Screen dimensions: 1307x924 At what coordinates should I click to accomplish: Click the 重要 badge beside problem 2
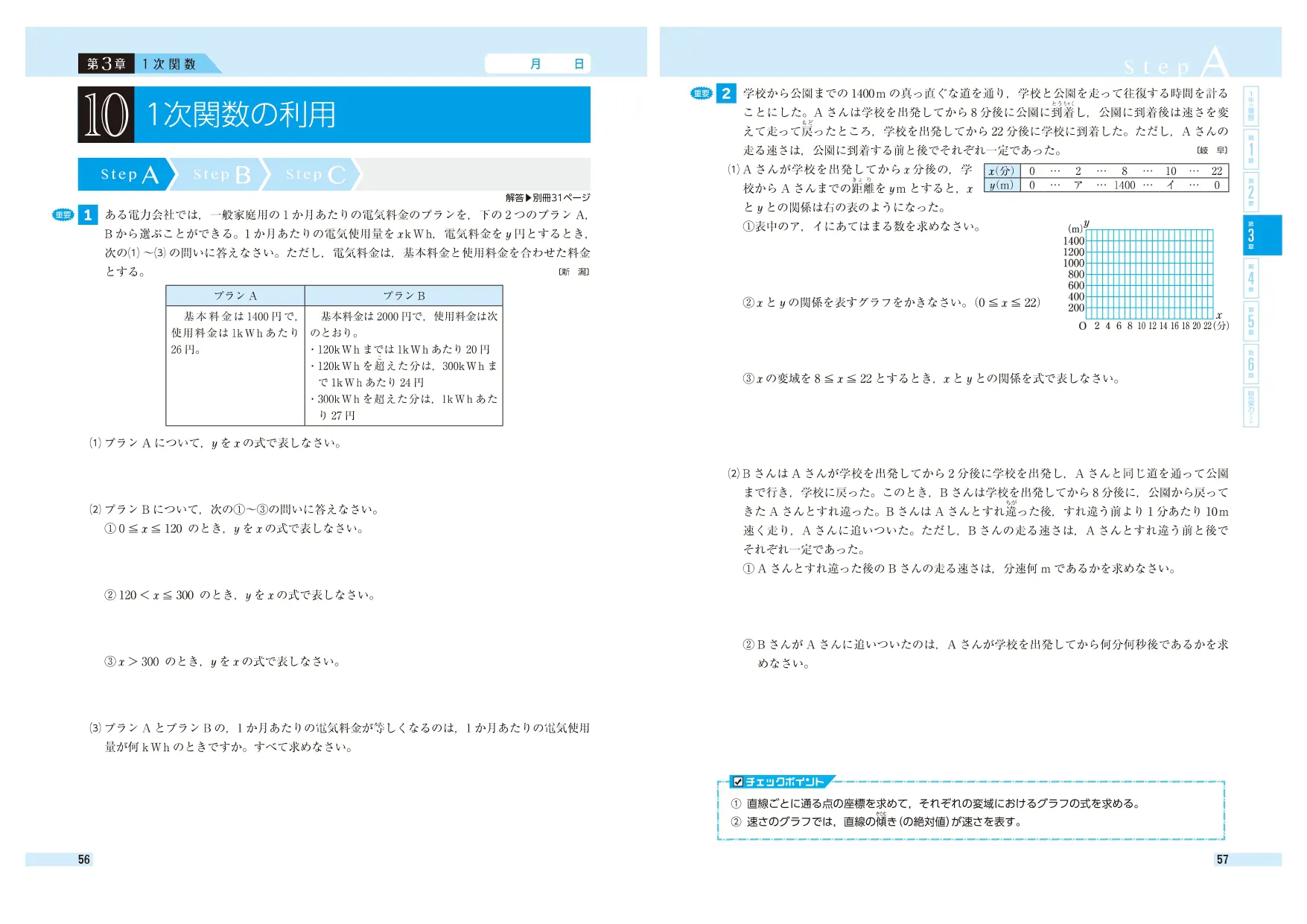click(x=702, y=93)
